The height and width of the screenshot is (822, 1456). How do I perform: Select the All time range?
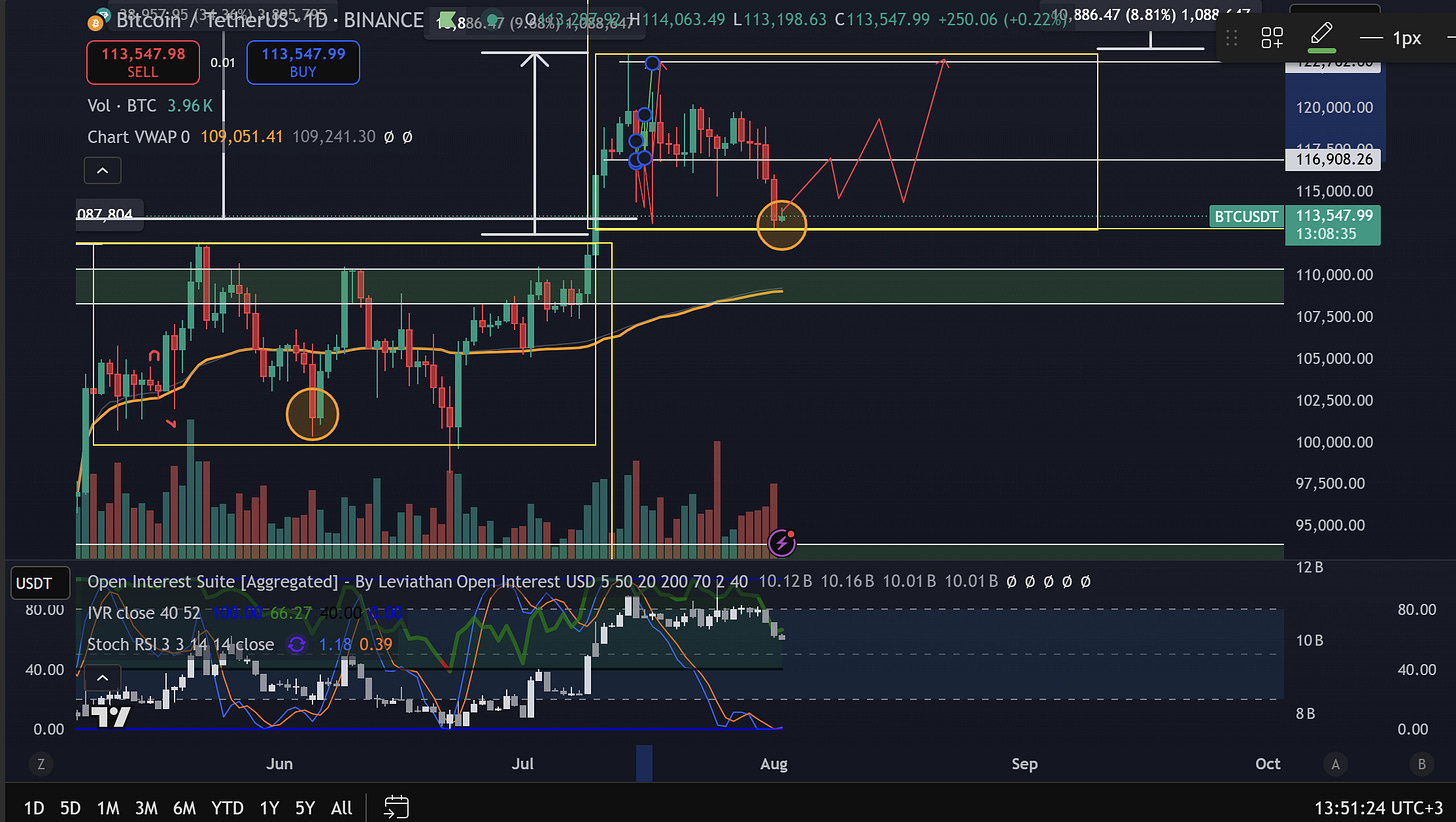pyautogui.click(x=341, y=807)
